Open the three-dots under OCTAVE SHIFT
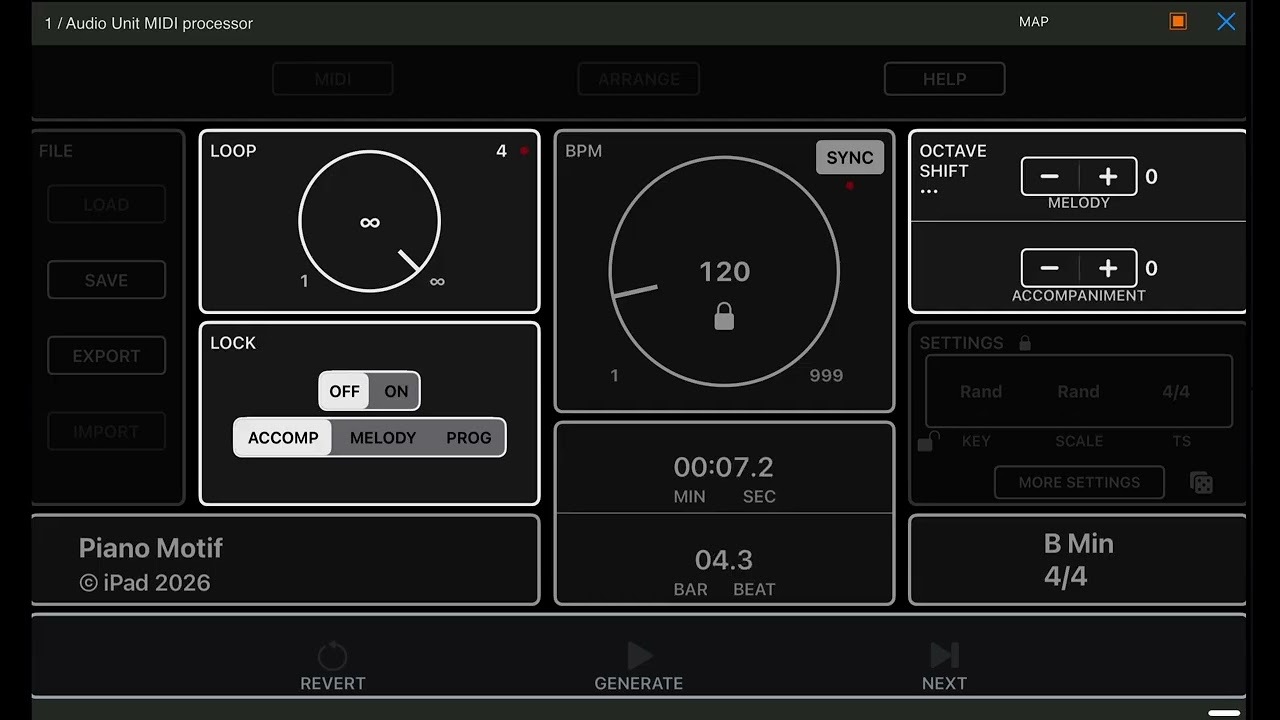1280x720 pixels. click(929, 192)
